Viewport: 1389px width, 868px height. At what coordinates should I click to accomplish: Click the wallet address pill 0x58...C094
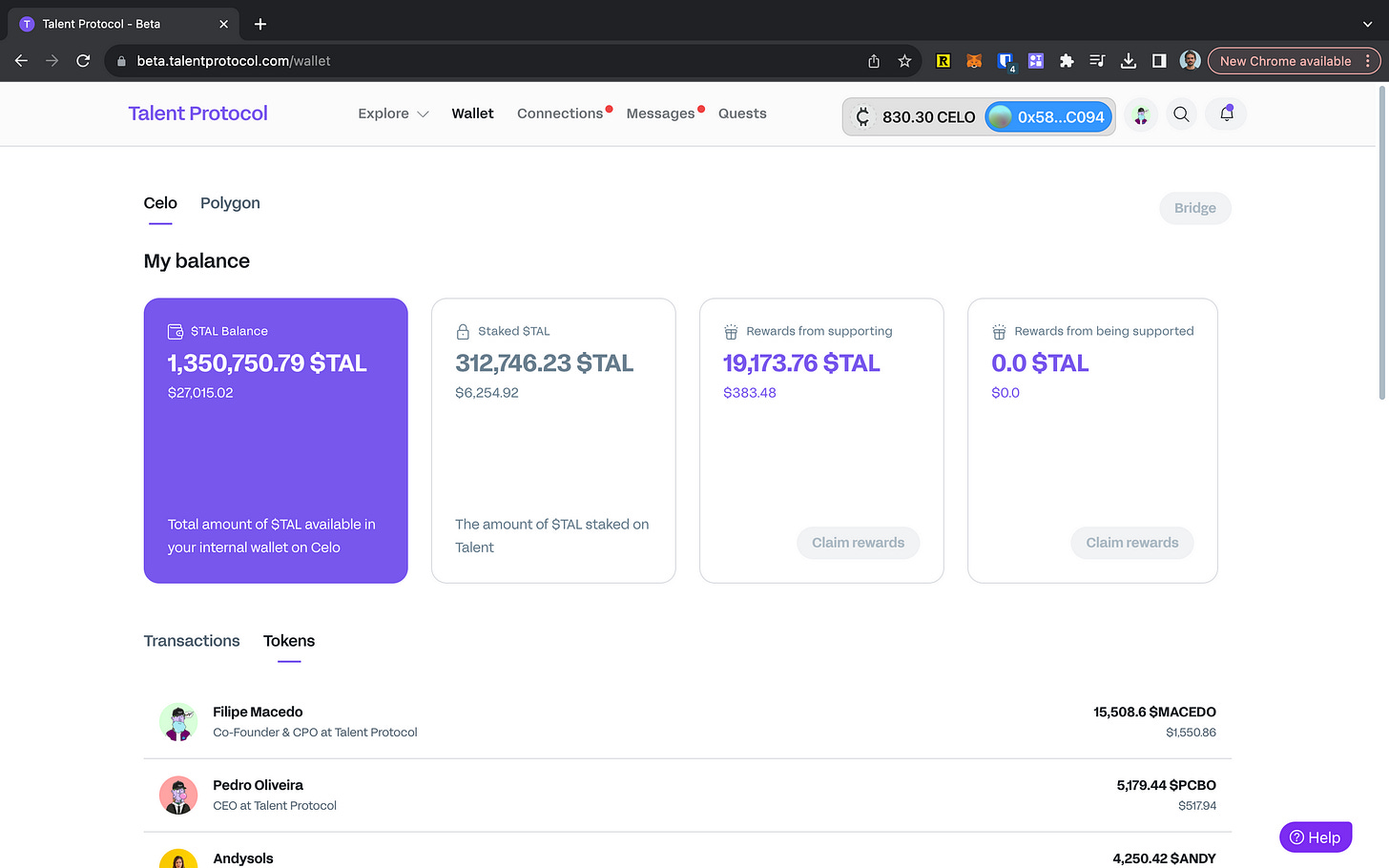(x=1047, y=116)
